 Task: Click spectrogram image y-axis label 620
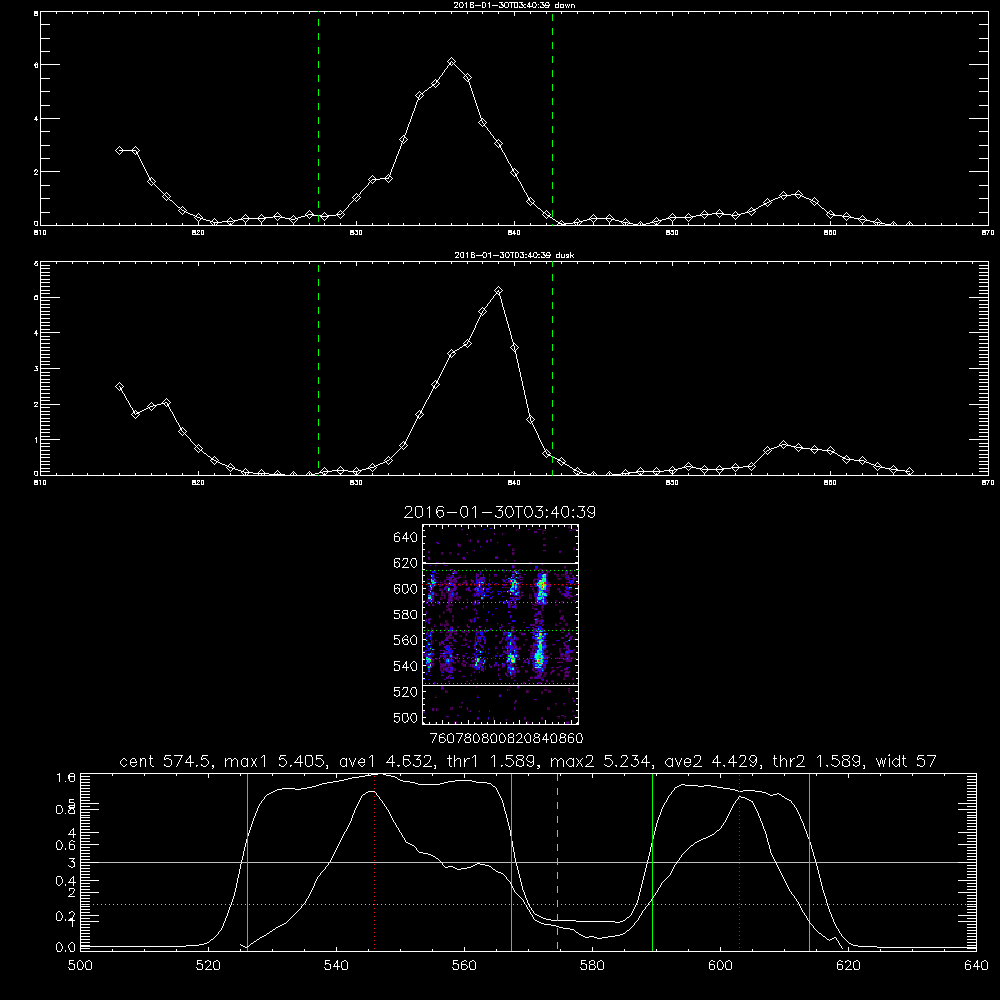[405, 563]
